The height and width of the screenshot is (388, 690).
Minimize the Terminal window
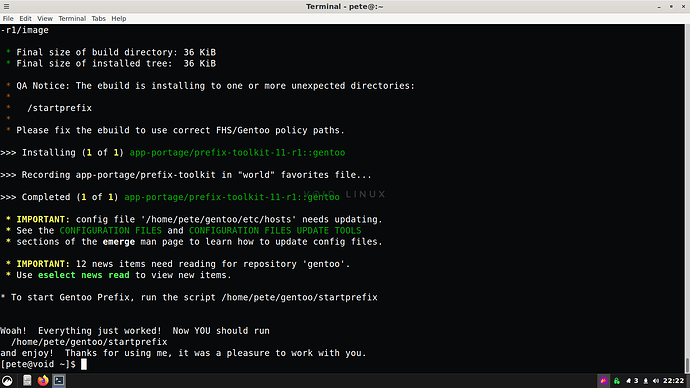659,7
